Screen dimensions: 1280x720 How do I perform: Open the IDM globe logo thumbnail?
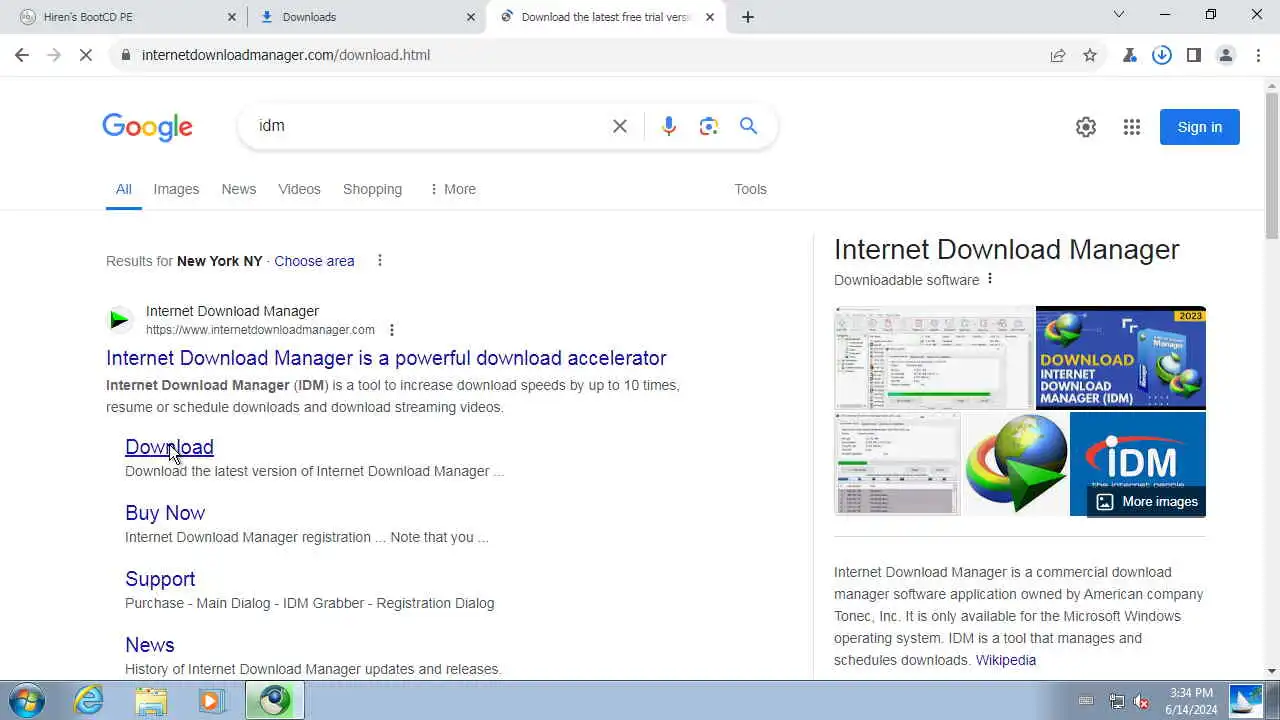point(1015,464)
